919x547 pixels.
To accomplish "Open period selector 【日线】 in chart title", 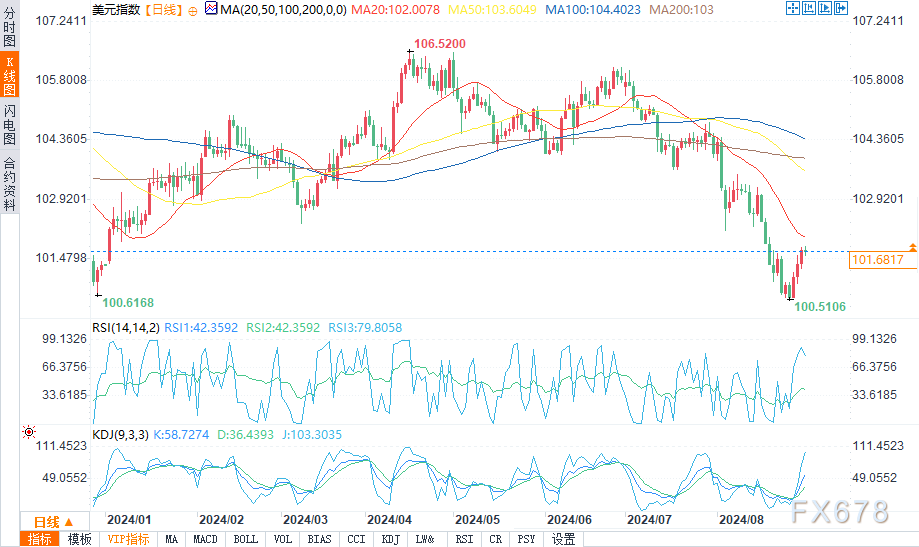I will coord(161,9).
